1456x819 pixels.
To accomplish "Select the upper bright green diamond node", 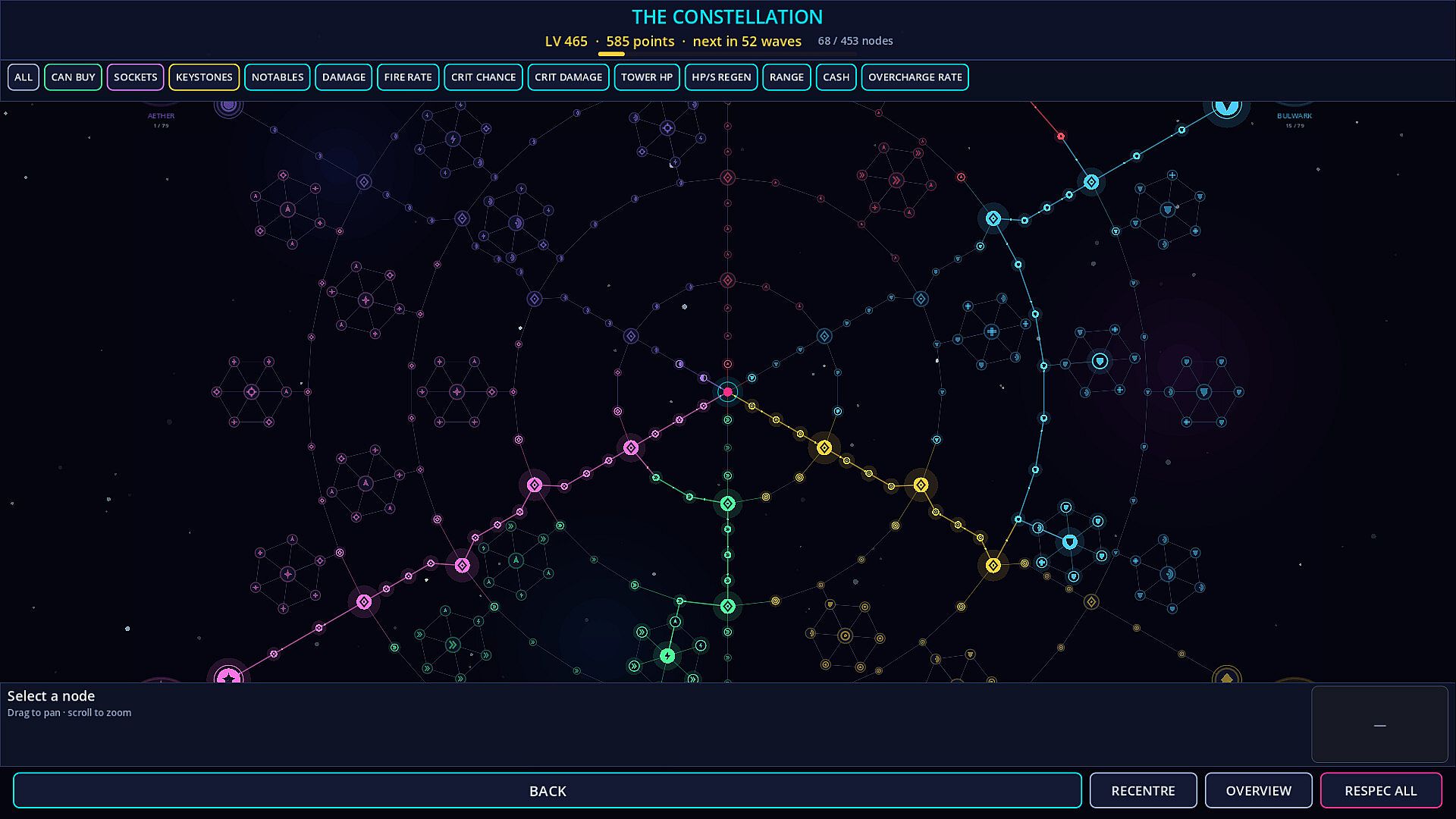I will pos(727,504).
